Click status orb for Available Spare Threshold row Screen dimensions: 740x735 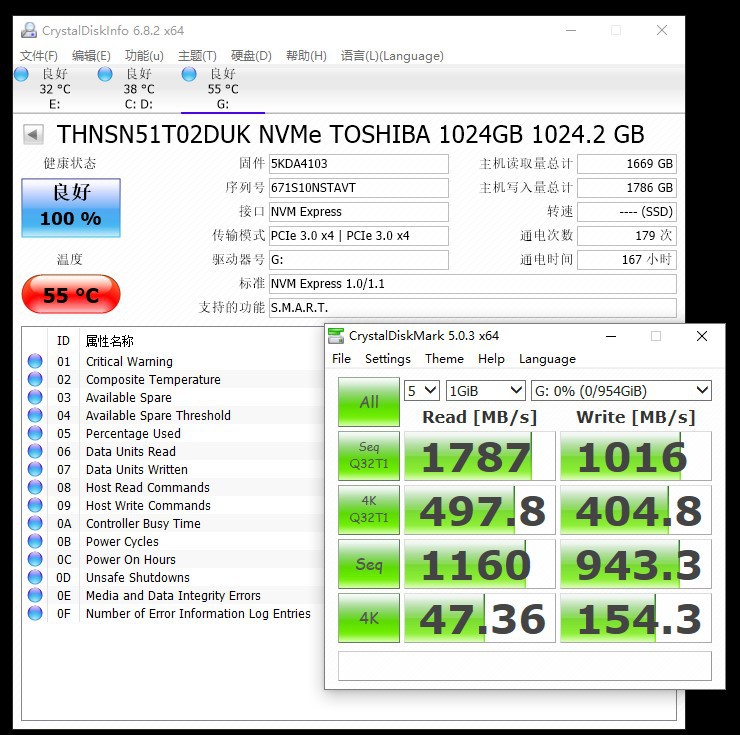(35, 415)
